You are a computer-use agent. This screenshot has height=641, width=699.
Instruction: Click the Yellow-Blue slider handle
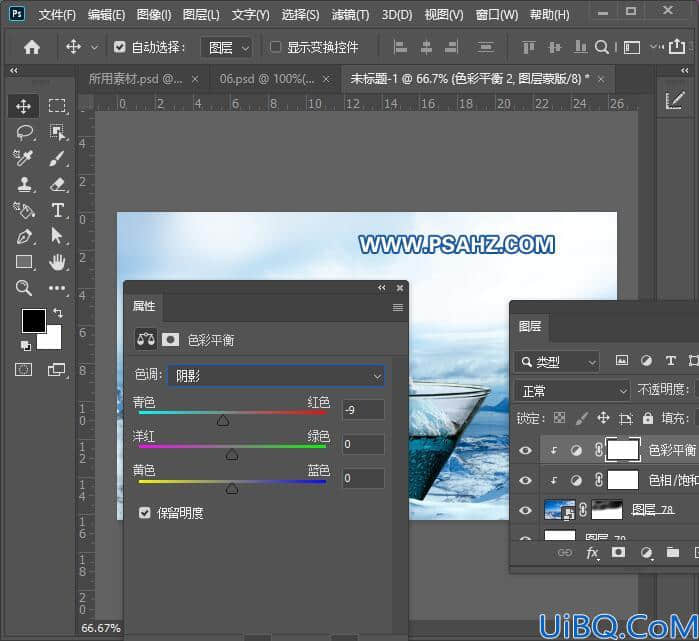pyautogui.click(x=232, y=489)
